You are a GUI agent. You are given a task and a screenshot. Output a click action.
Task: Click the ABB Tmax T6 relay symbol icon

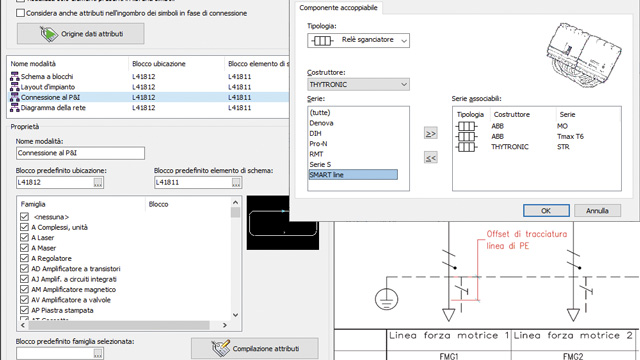pos(467,136)
